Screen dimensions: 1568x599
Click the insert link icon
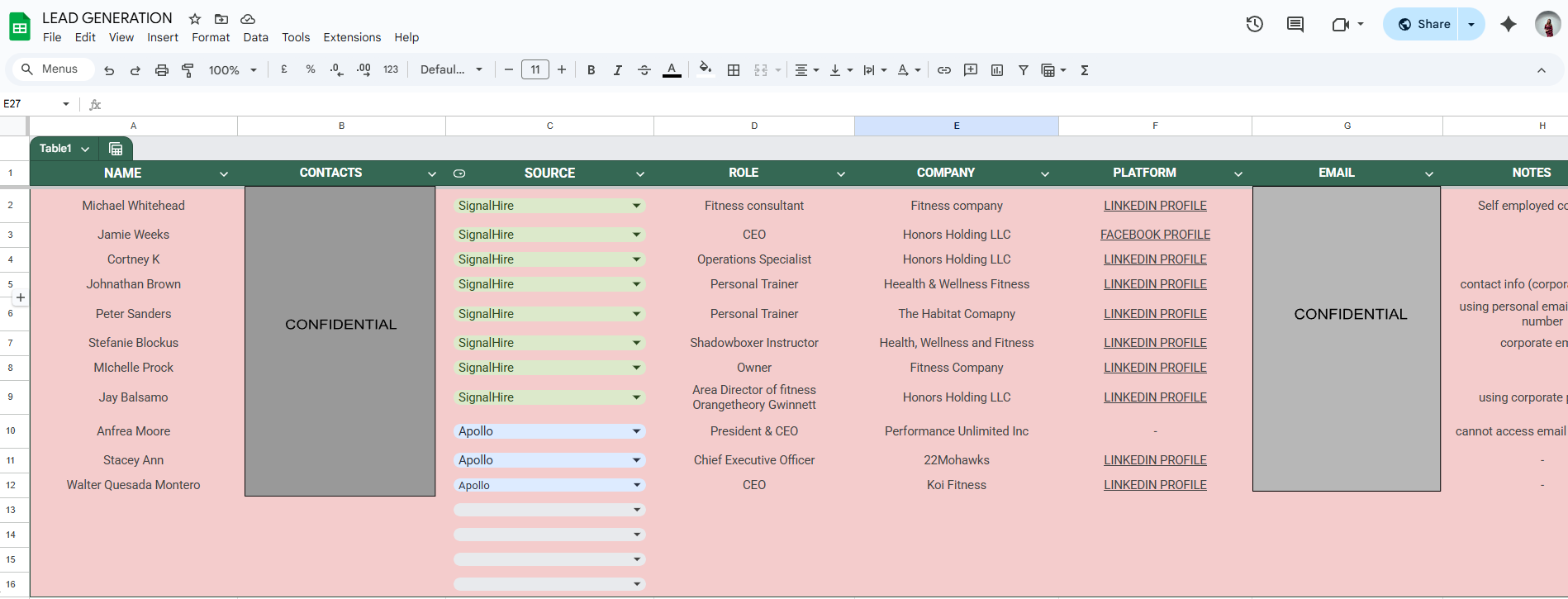tap(943, 70)
